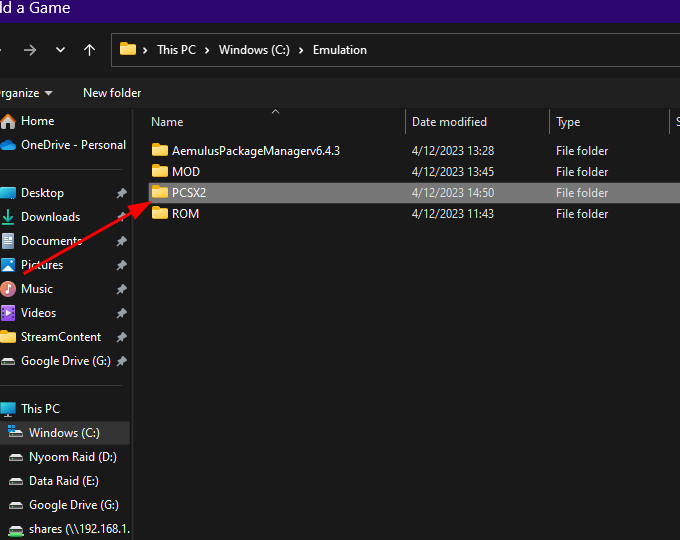Click the Documents page icon

(8, 241)
